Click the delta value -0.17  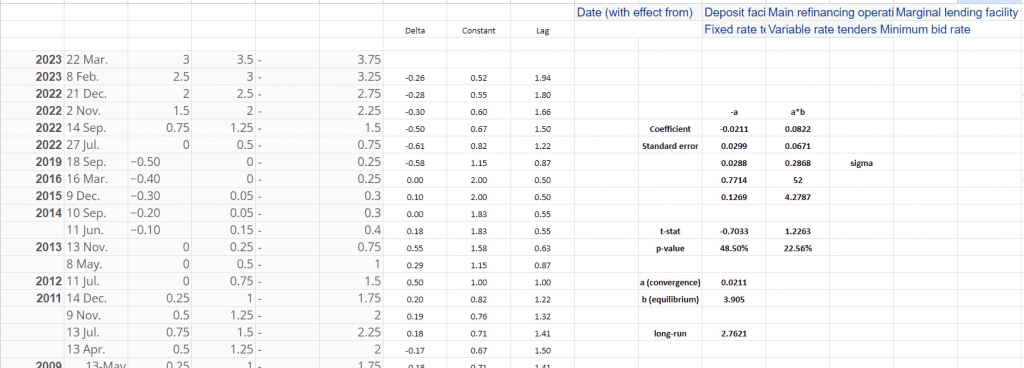pos(415,350)
